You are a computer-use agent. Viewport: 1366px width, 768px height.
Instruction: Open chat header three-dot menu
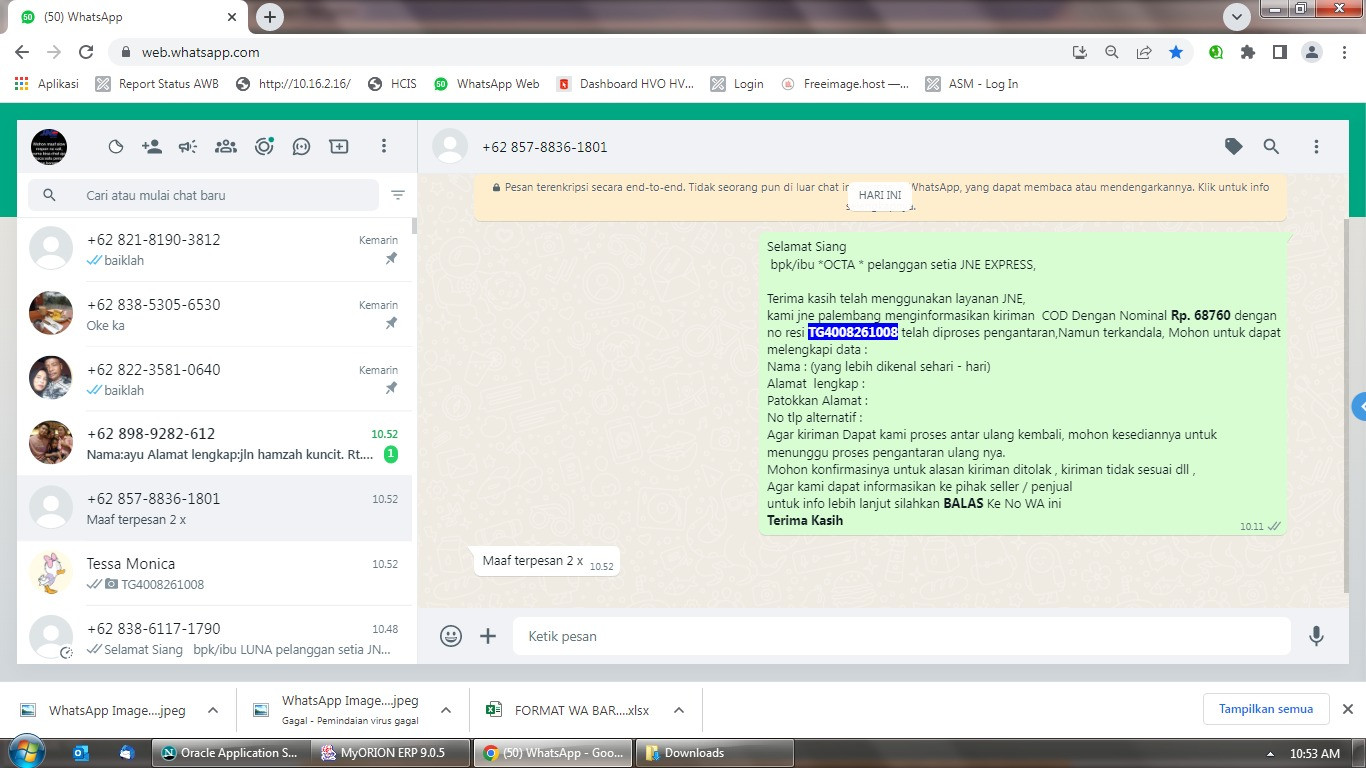1316,147
